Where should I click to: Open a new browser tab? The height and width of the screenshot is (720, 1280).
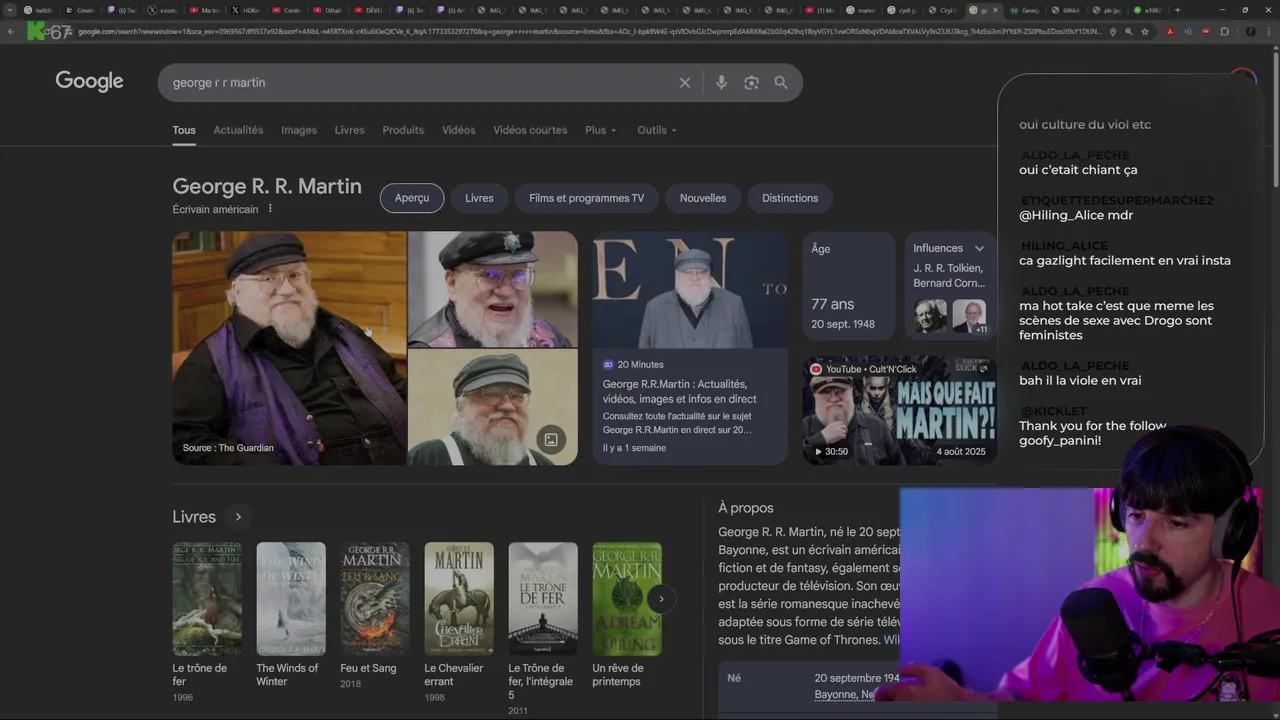tap(1177, 10)
